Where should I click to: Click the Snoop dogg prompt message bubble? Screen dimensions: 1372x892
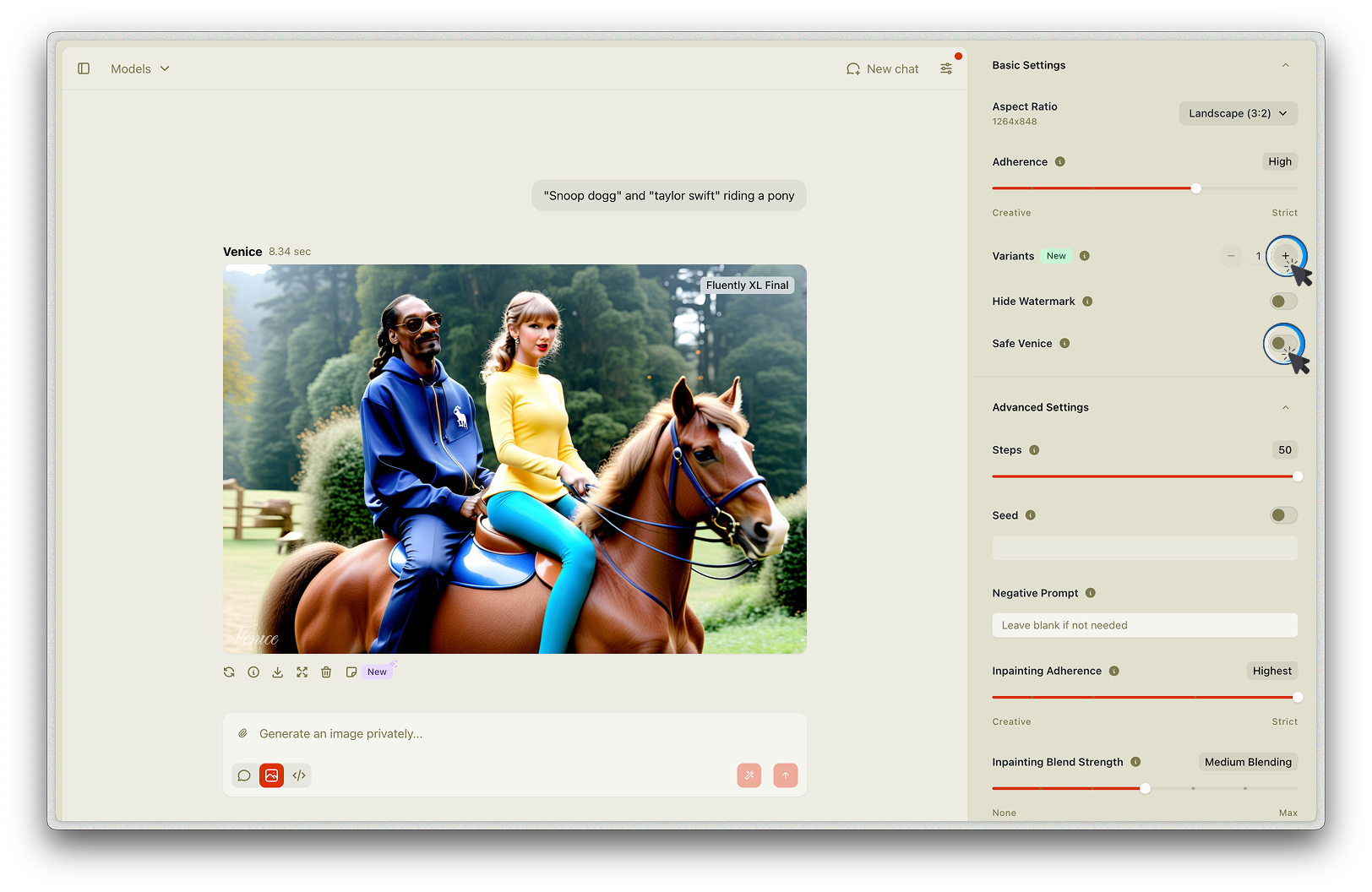[669, 195]
